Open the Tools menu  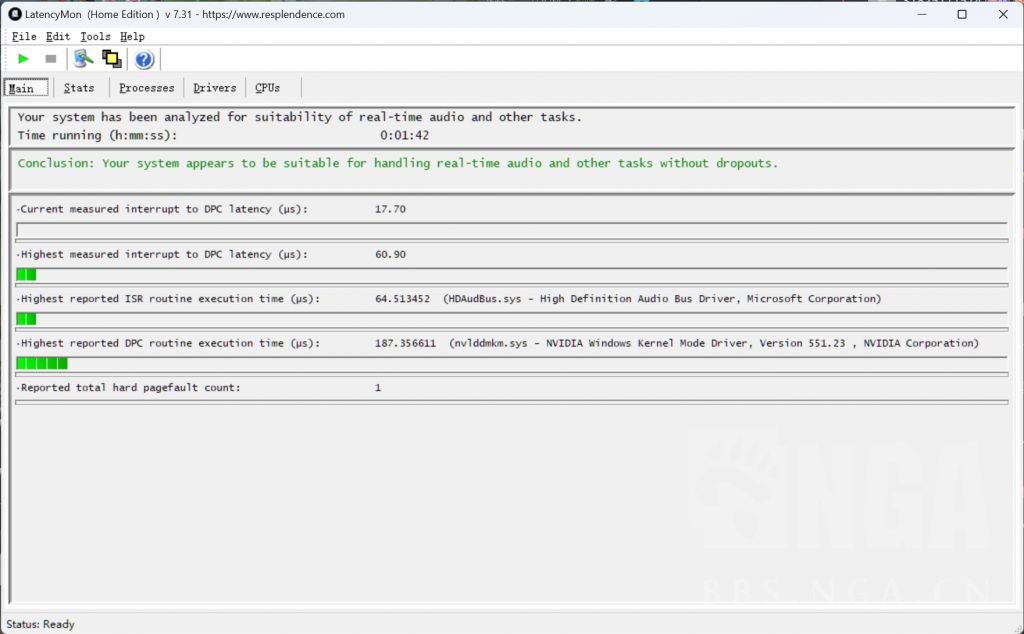coord(95,37)
